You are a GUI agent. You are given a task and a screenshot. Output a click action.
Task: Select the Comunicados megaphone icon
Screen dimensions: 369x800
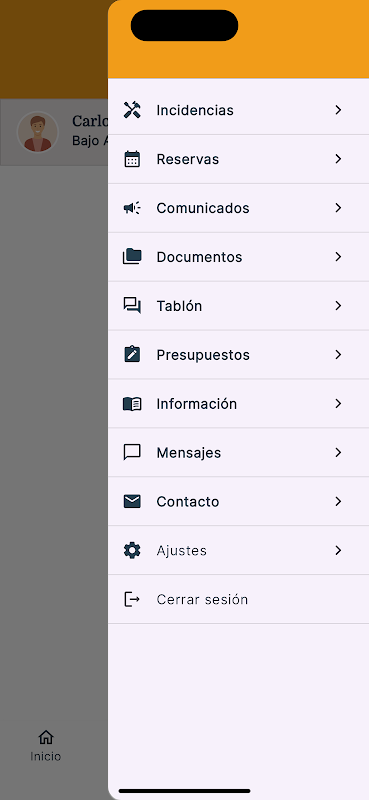pyautogui.click(x=132, y=208)
